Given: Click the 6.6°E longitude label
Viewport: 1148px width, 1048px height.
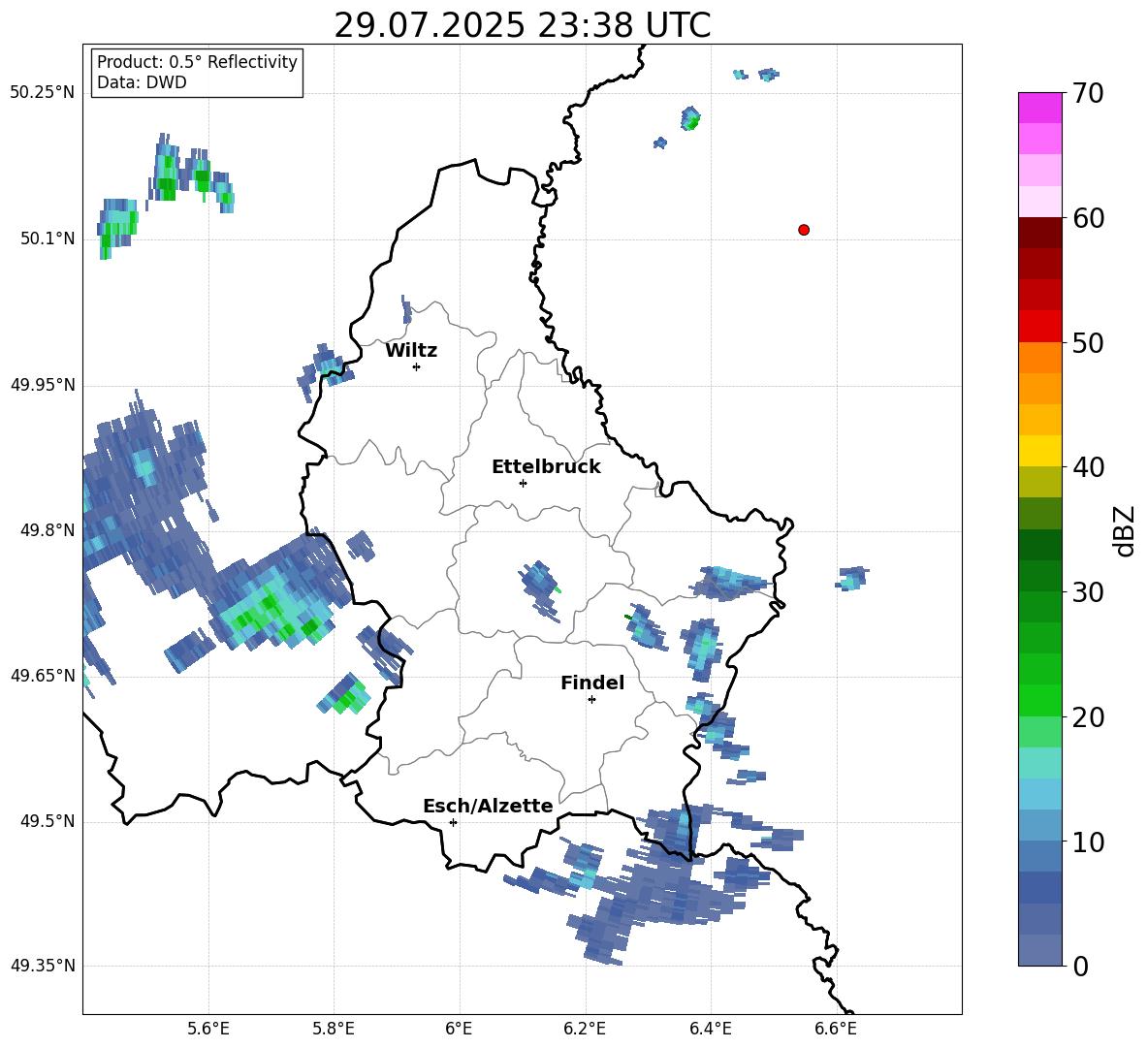Looking at the screenshot, I should point(836,1029).
